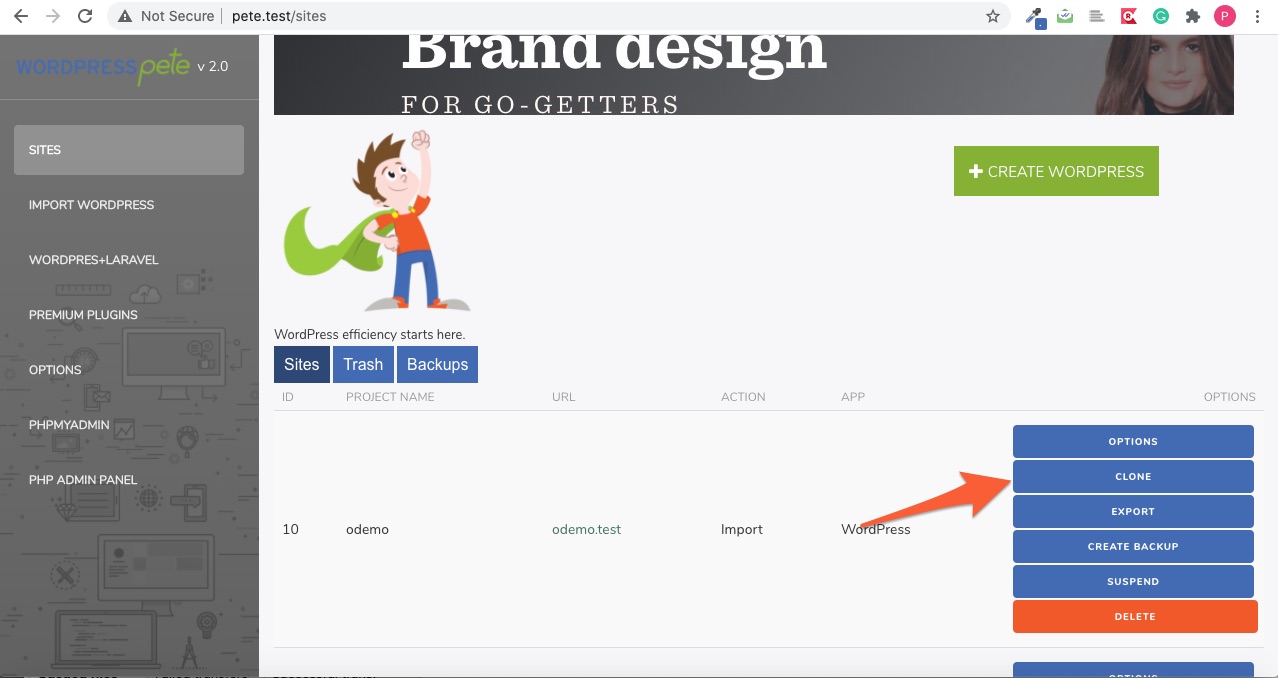Open the Chrome profile avatar
The image size is (1278, 678).
coord(1225,16)
